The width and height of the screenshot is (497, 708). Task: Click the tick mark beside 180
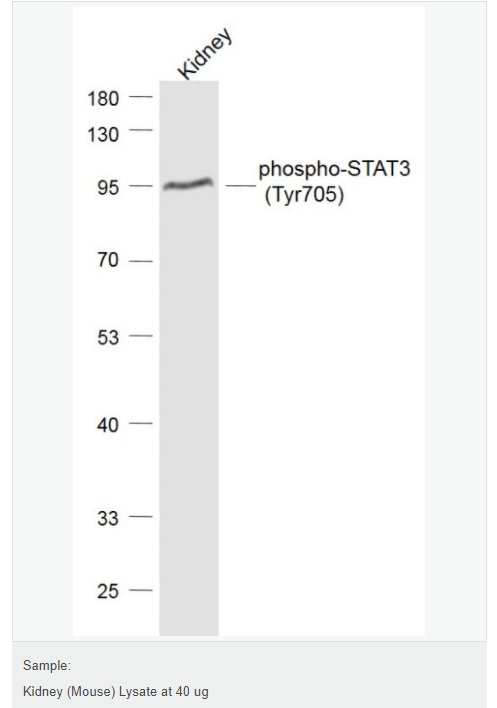(x=141, y=97)
